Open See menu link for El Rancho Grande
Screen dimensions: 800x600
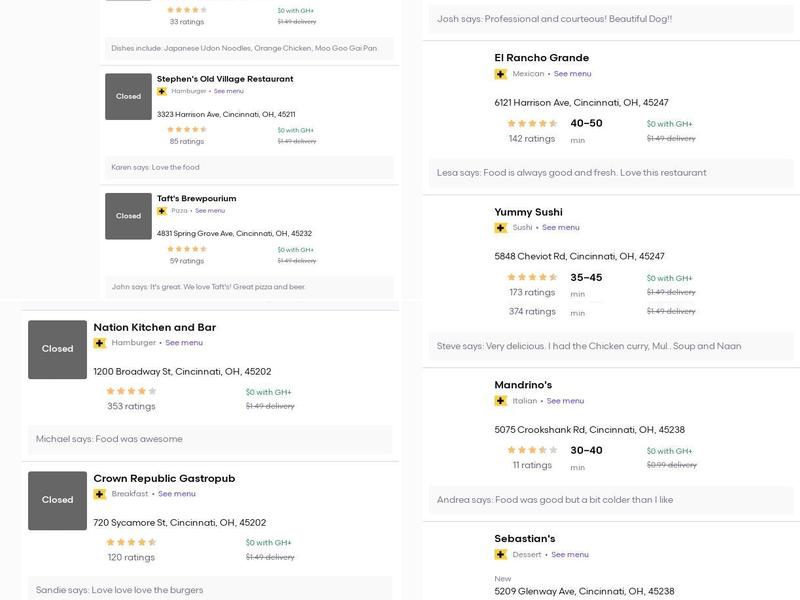pyautogui.click(x=572, y=74)
